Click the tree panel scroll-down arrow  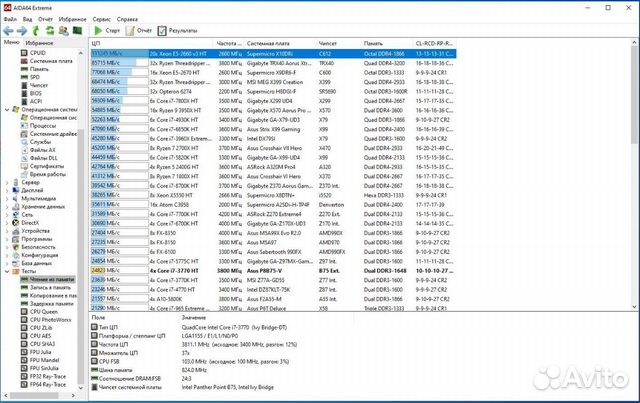80,388
